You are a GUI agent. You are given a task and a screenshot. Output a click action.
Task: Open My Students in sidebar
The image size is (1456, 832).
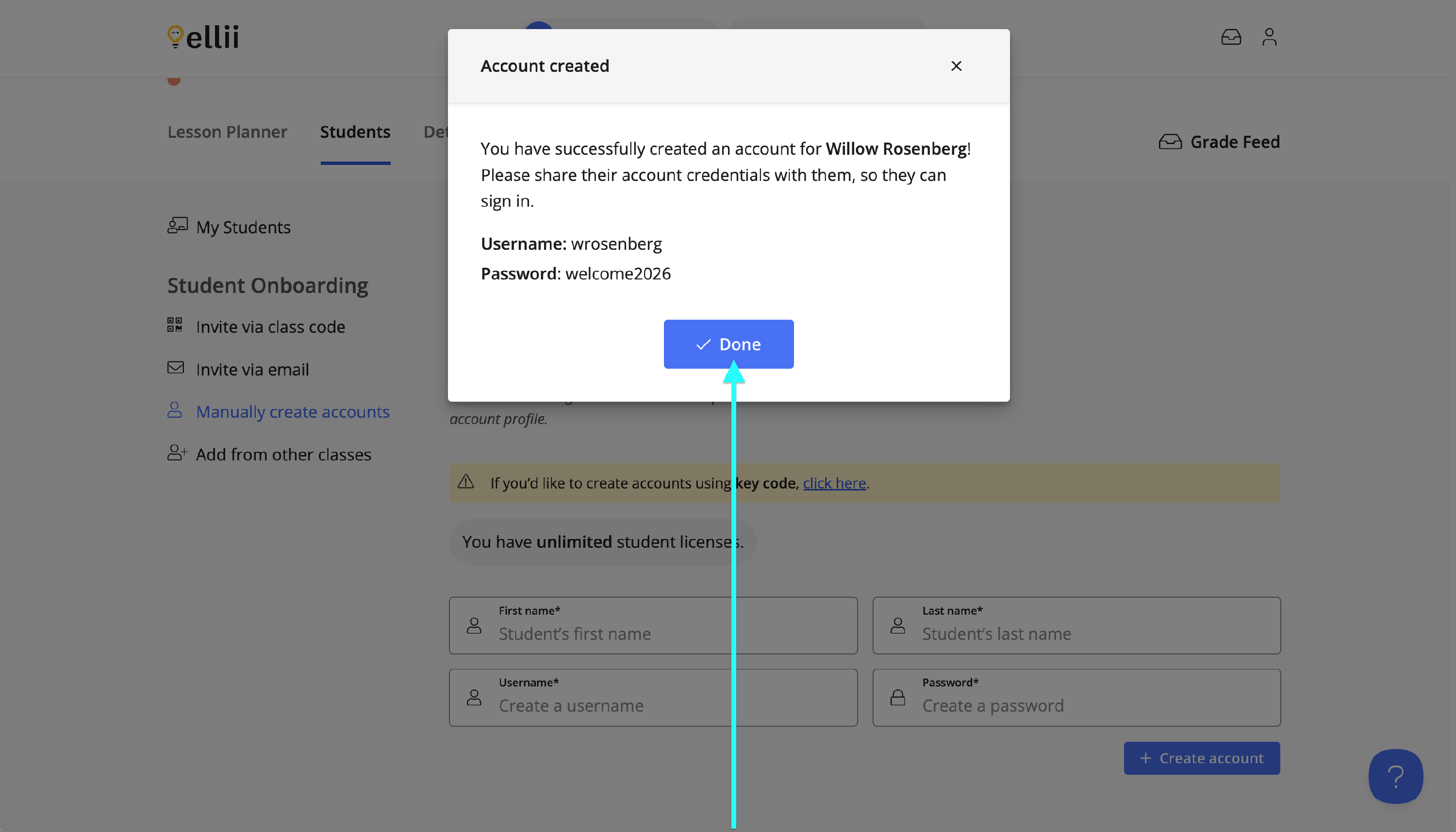tap(243, 228)
